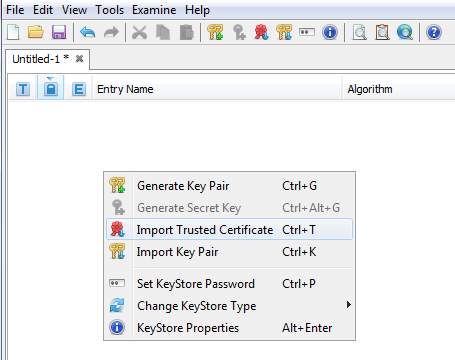Choose Import Trusted Certificate menu entry
Image resolution: width=455 pixels, height=360 pixels.
229,229
